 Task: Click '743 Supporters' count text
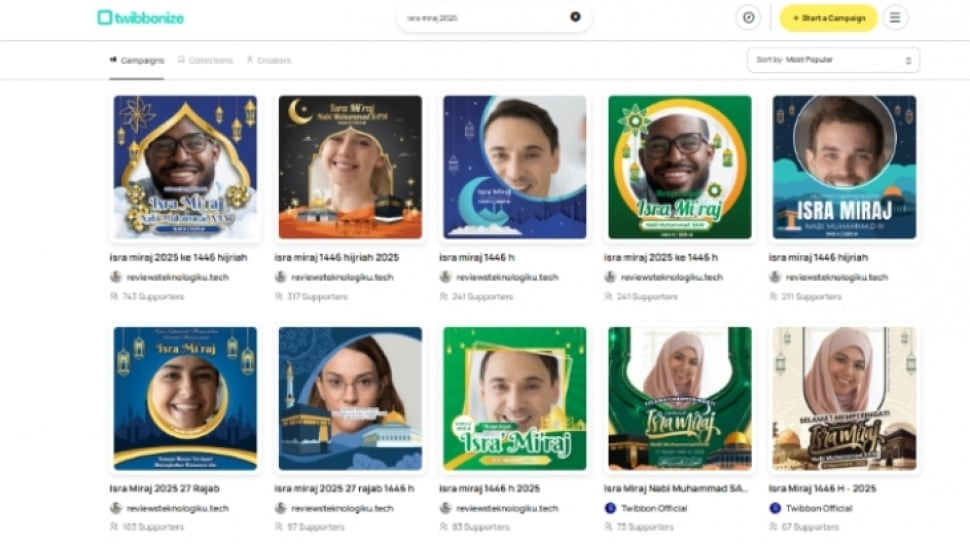(153, 297)
